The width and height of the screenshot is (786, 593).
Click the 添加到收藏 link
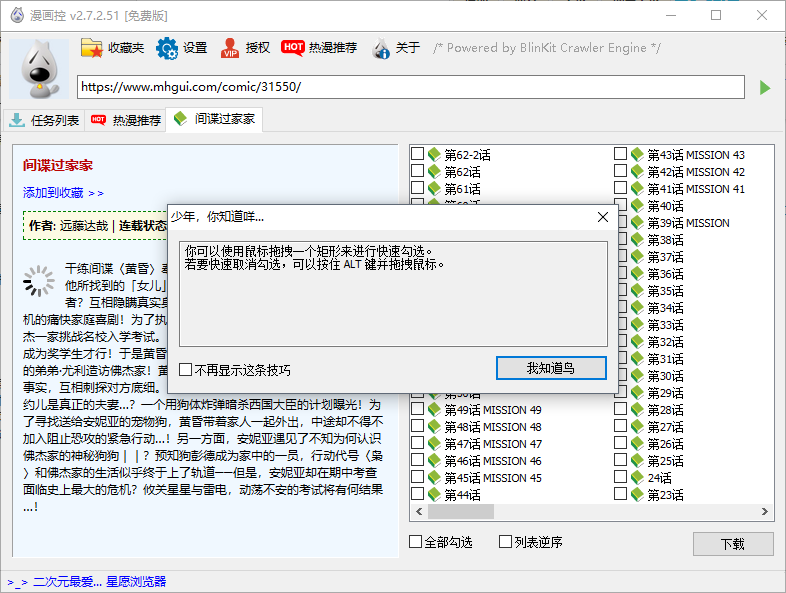[63, 193]
